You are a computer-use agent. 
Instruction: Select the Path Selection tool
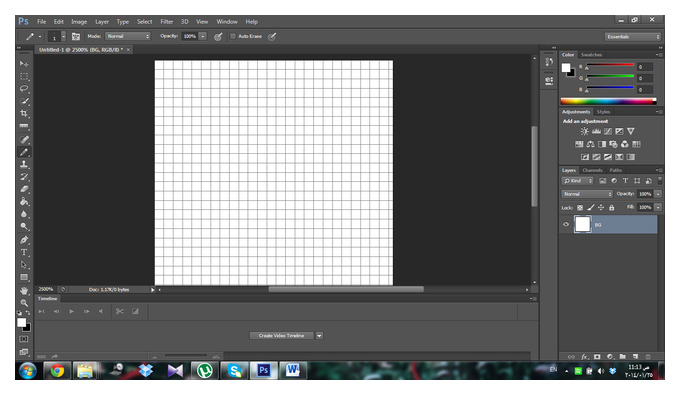coord(24,264)
